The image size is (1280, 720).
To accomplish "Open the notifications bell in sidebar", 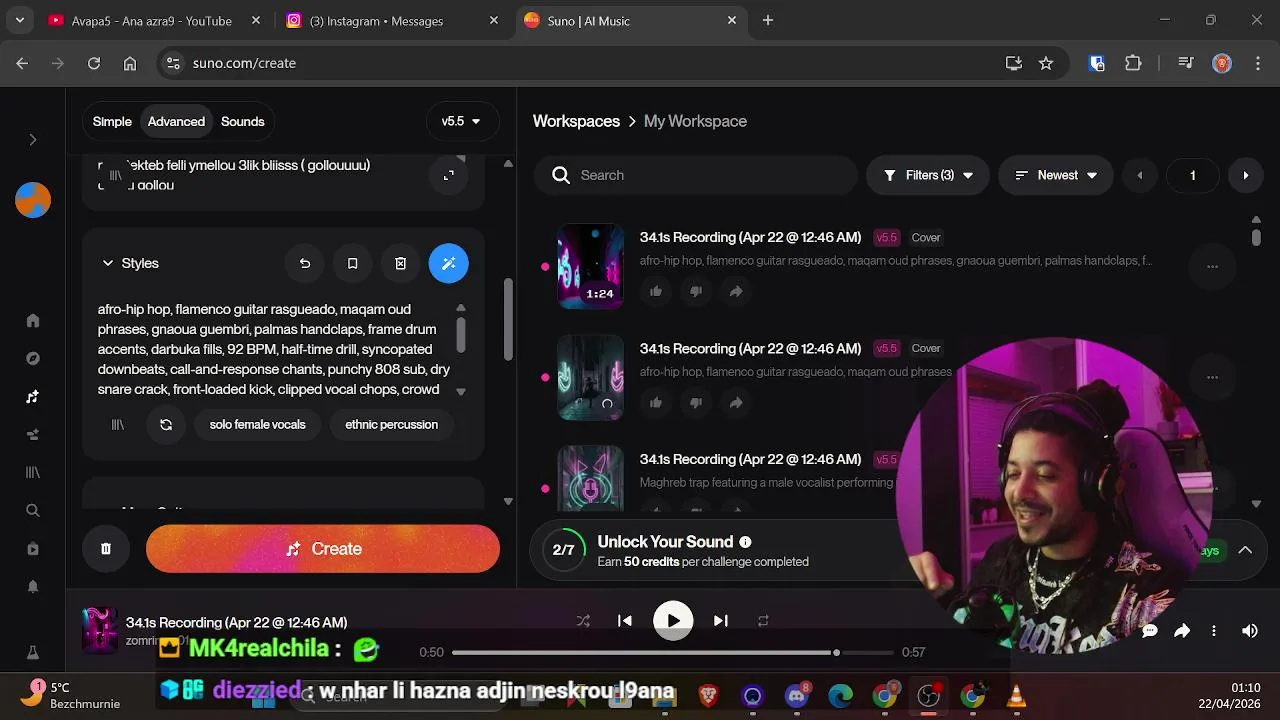I will click(33, 587).
